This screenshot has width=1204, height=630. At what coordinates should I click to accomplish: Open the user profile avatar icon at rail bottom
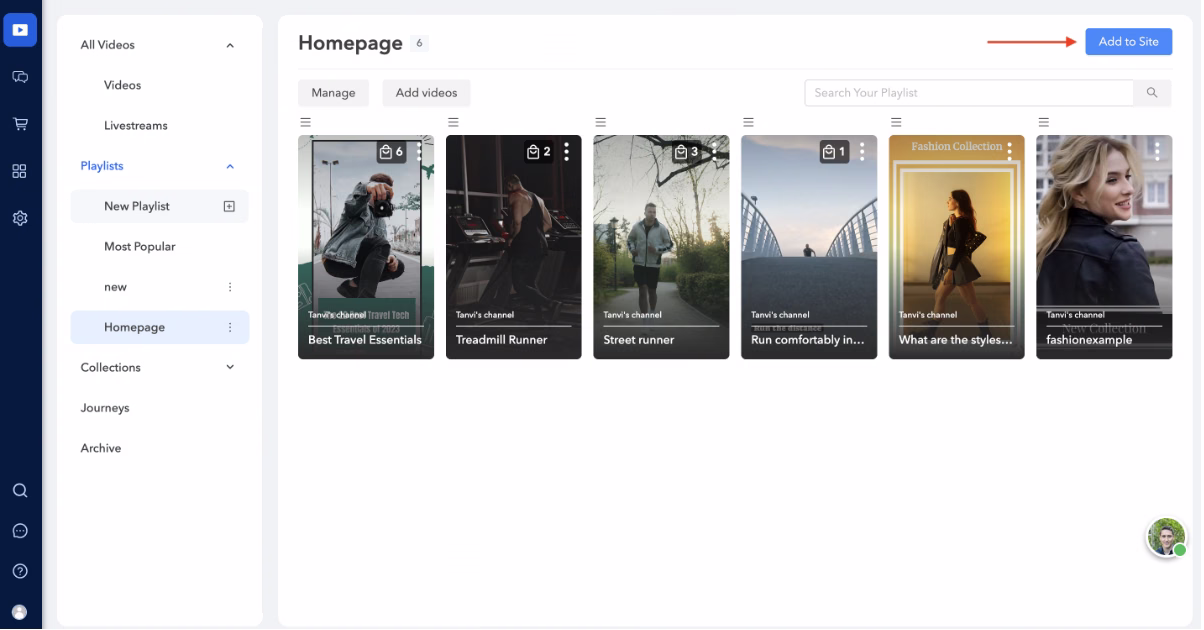pos(20,612)
